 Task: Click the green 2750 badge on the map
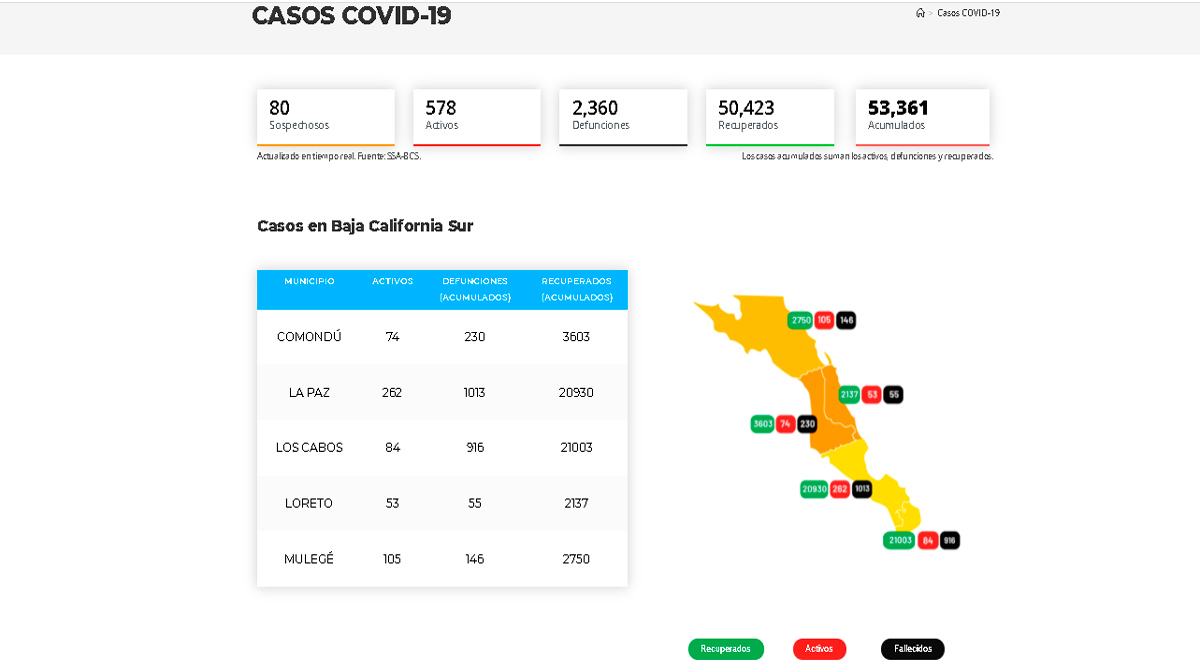tap(800, 321)
